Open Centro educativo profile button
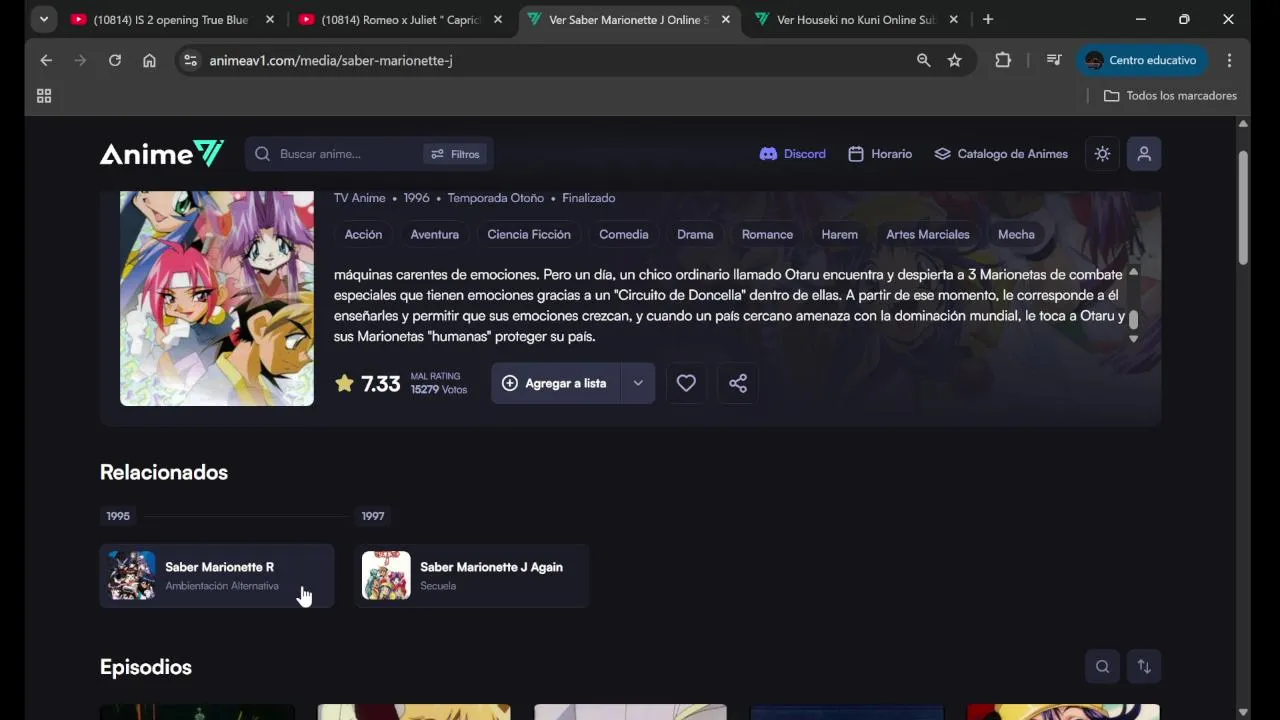 [x=1142, y=61]
